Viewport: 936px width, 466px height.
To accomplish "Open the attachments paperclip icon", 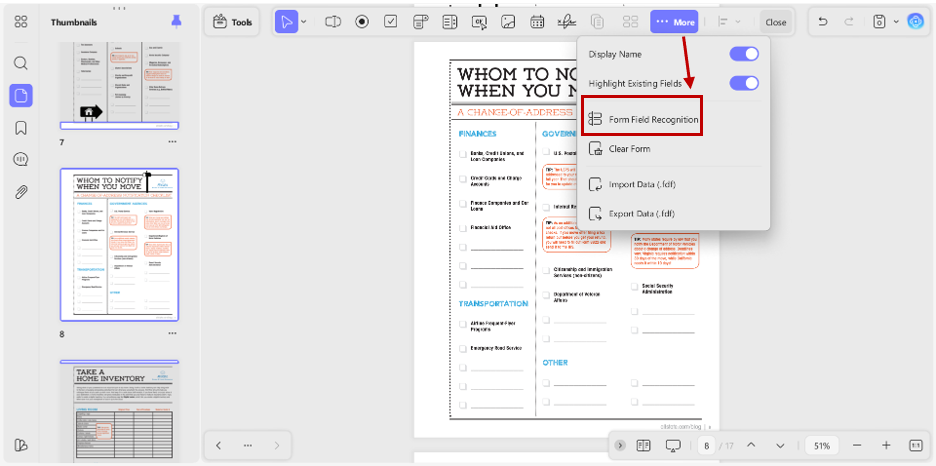I will click(21, 192).
